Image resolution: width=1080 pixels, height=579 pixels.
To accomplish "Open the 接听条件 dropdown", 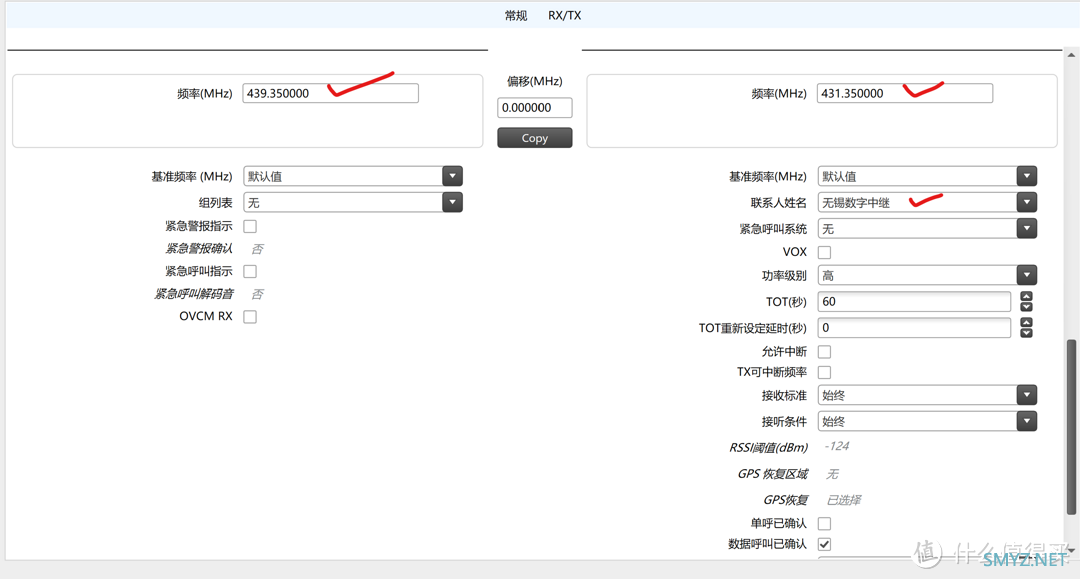I will pos(1026,421).
